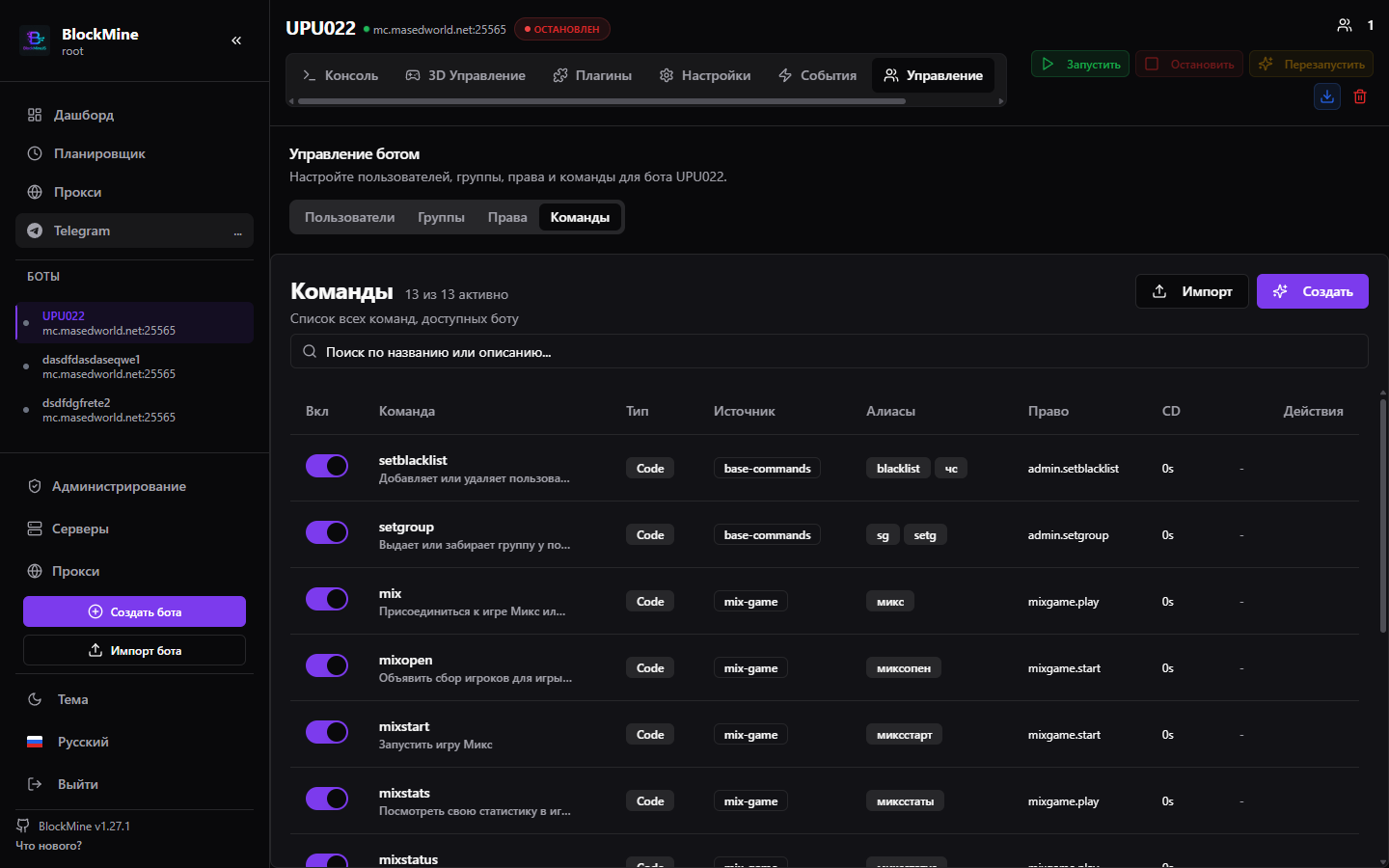Toggle the mixstats command switch
Viewport: 1389px width, 868px height.
327,799
